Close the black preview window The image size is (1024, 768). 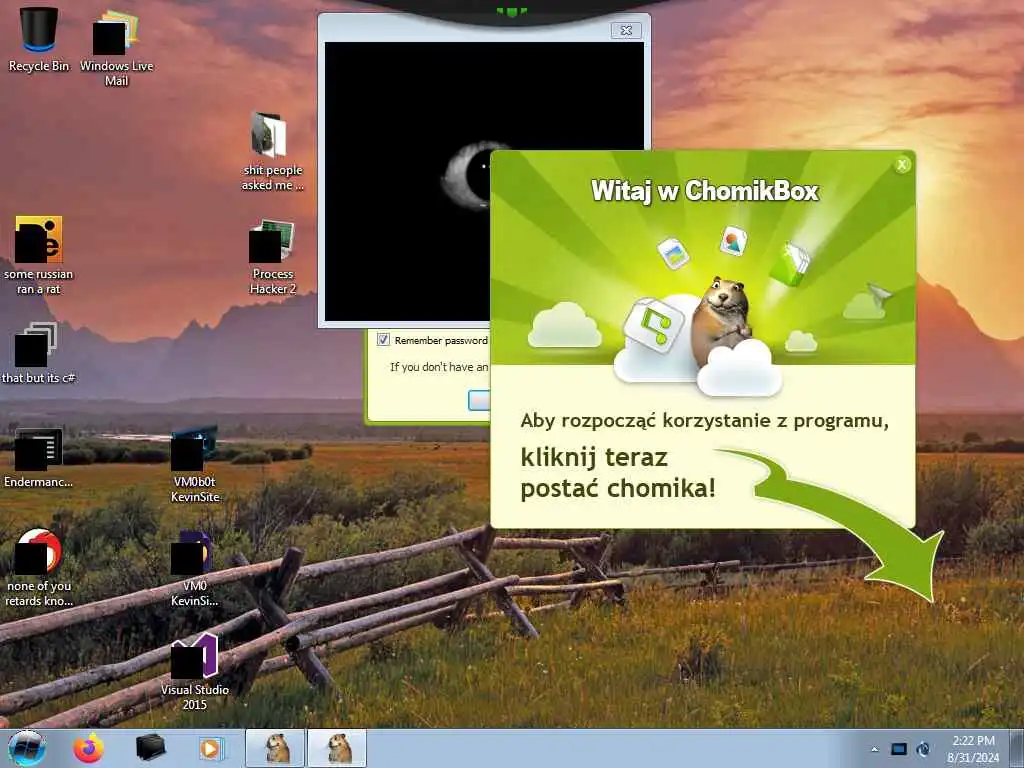[x=626, y=30]
